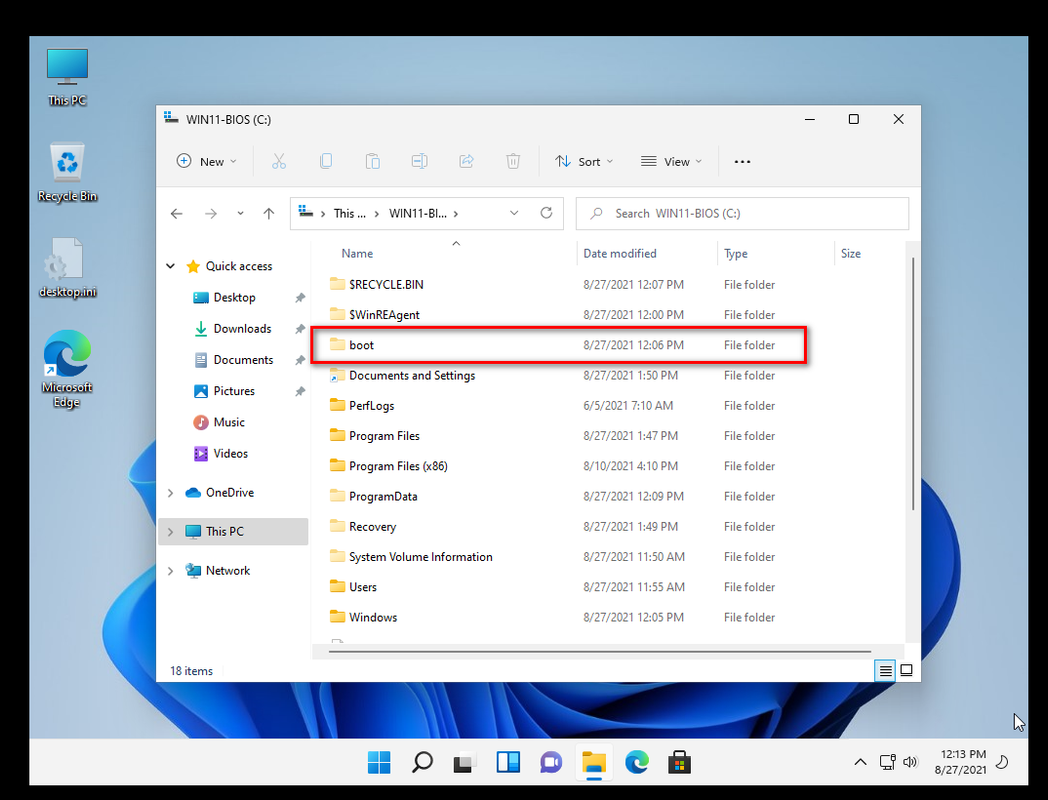Click the Copy icon in toolbar
This screenshot has height=800, width=1048.
(325, 161)
